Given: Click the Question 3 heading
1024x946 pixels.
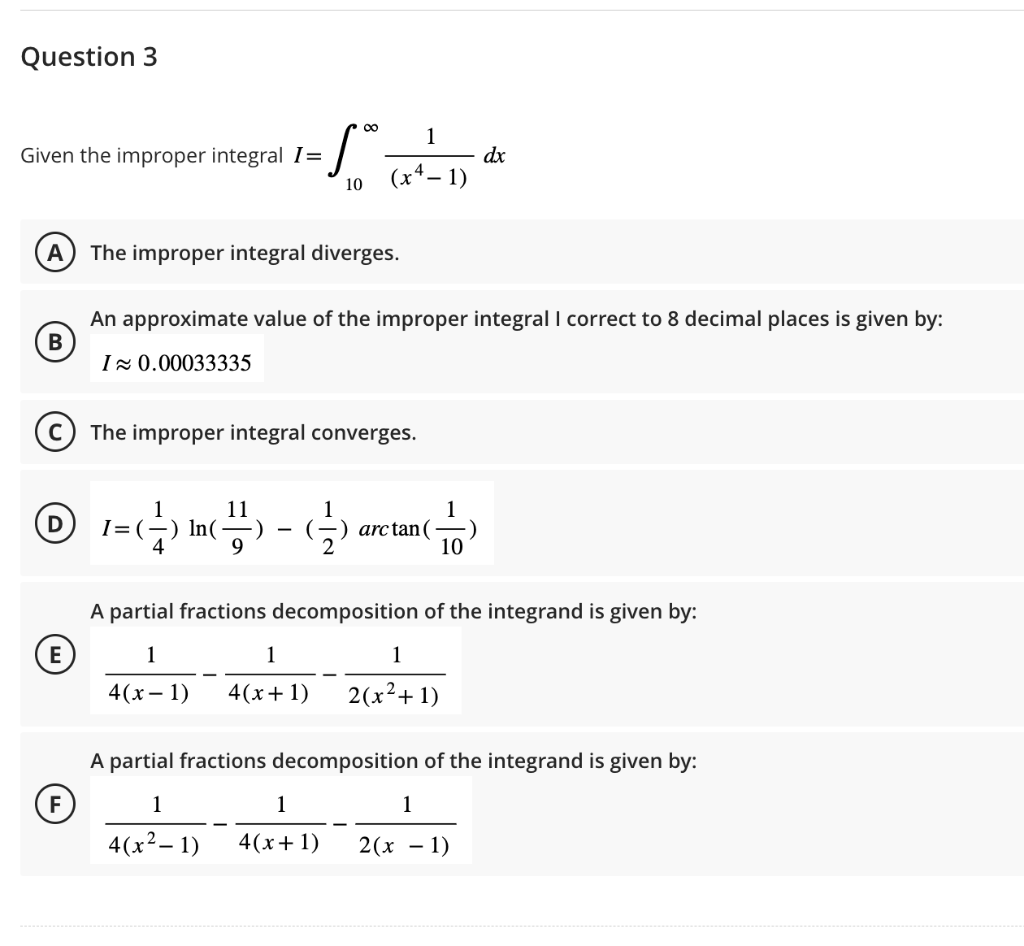Looking at the screenshot, I should click(x=90, y=57).
